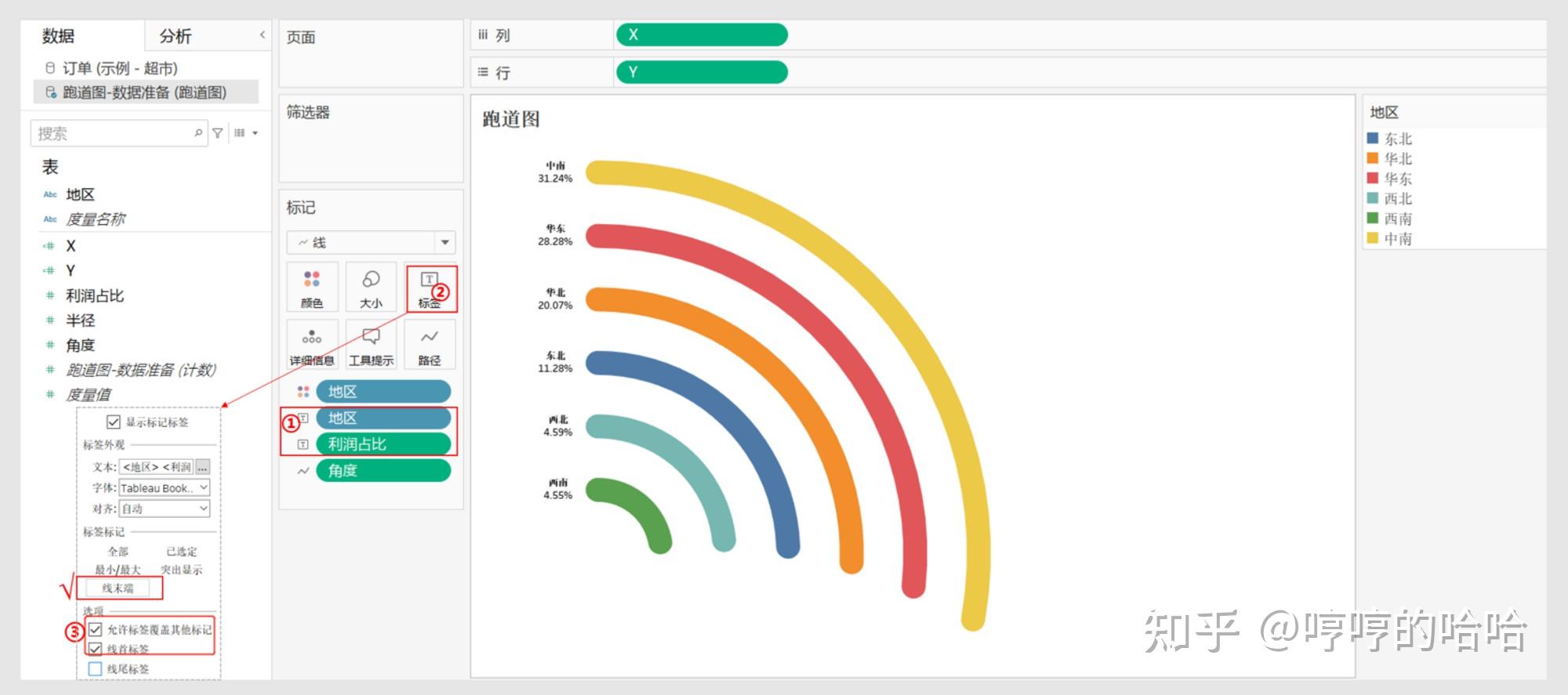Click the 全部 label marks option
The image size is (1568, 695).
118,552
